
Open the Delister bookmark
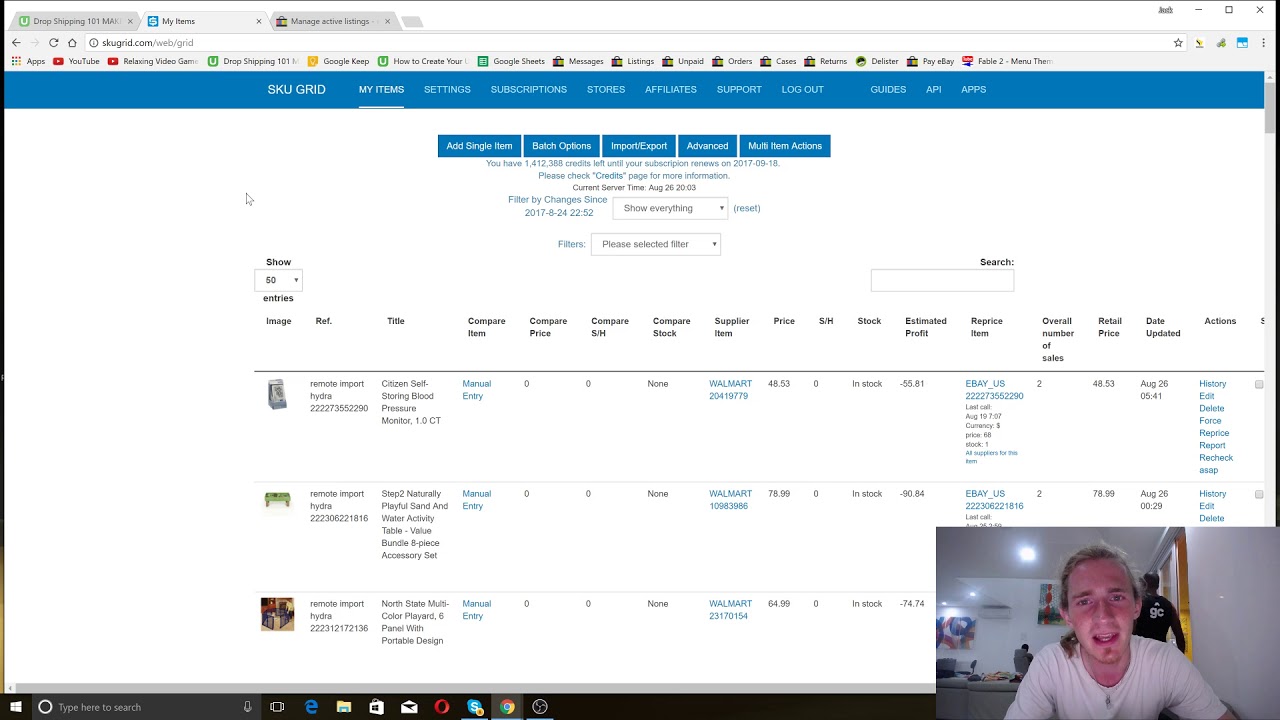pos(877,61)
